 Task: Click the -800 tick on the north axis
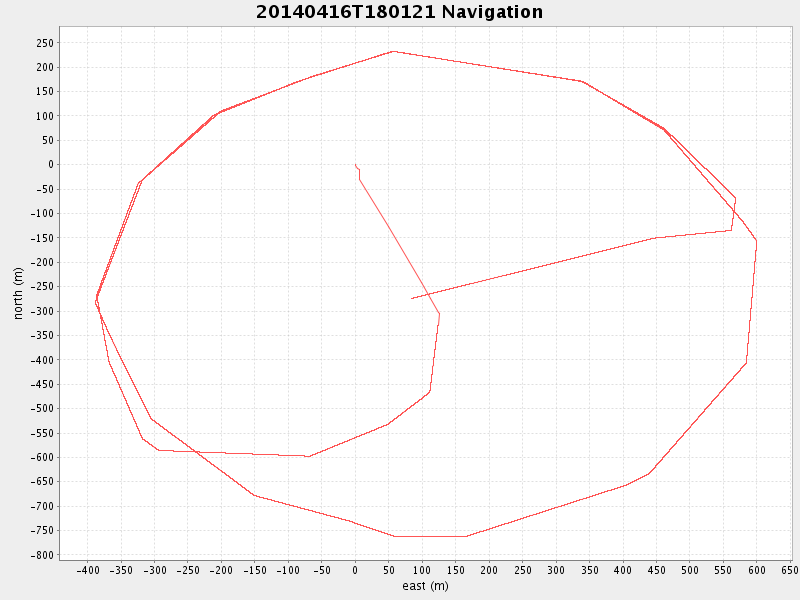42,555
